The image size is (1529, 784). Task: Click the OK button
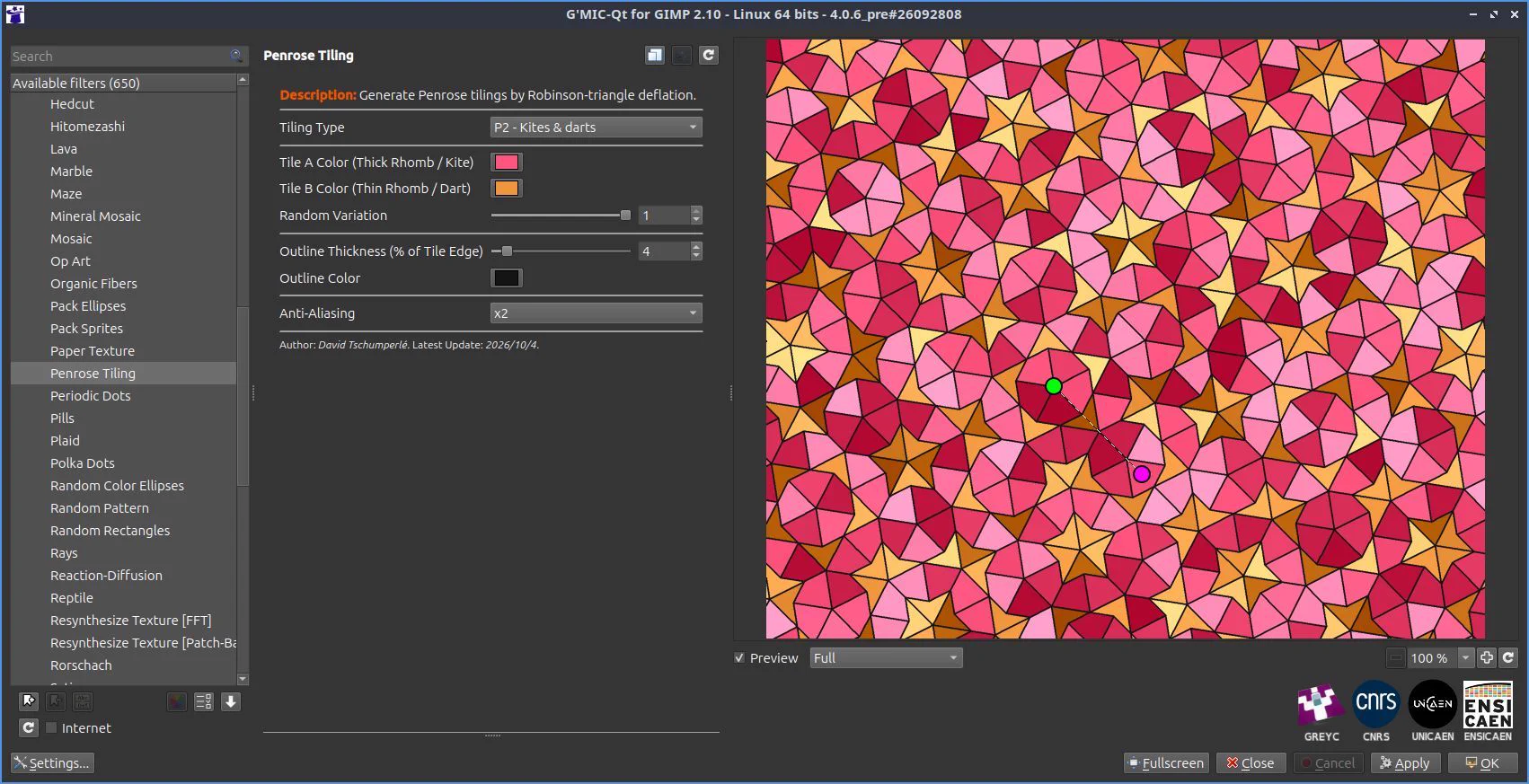[x=1482, y=762]
